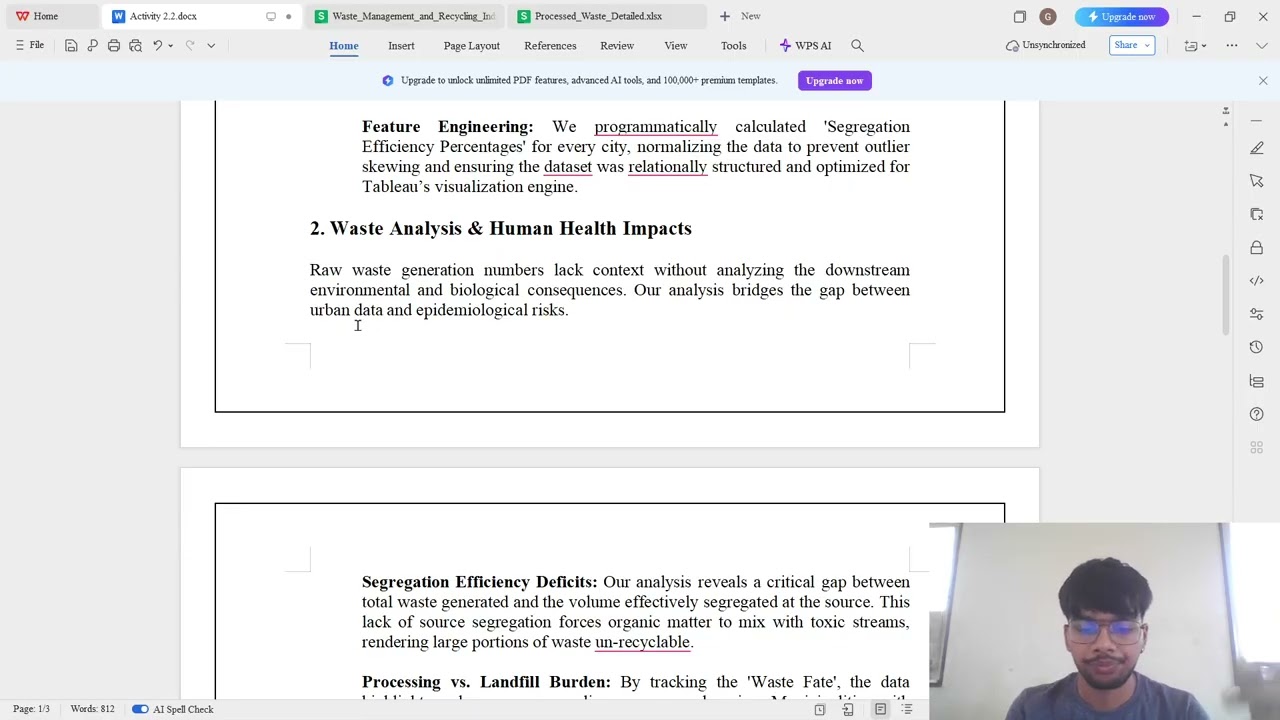Open the Tools ribbon tab
Screen dimensions: 1280x720
(x=733, y=45)
